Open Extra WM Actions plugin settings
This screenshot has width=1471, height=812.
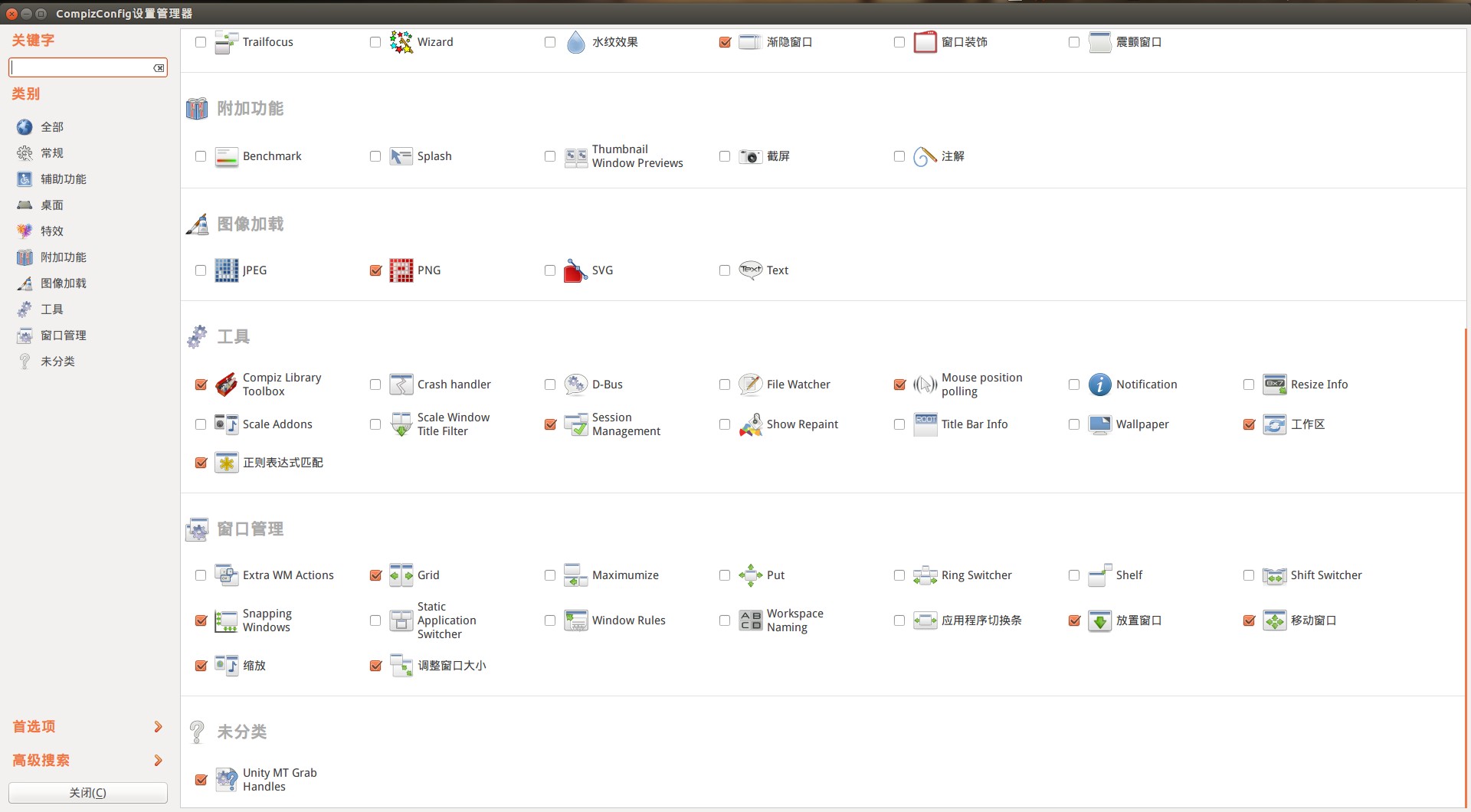click(274, 575)
